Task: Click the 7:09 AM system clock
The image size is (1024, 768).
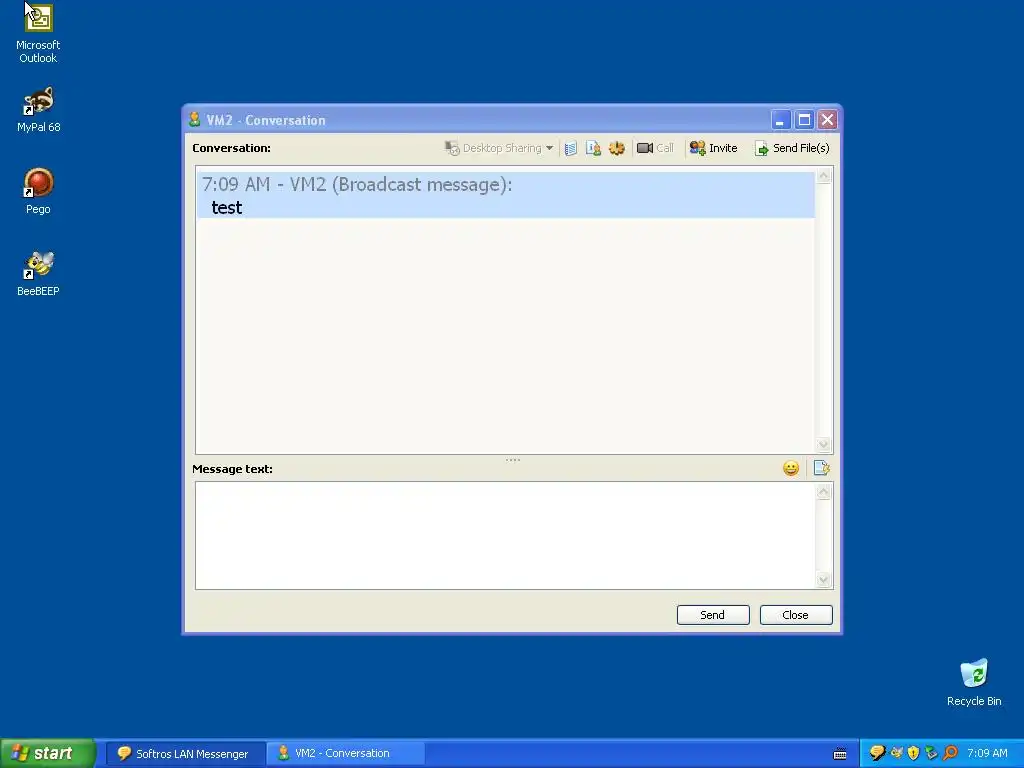Action: 987,754
